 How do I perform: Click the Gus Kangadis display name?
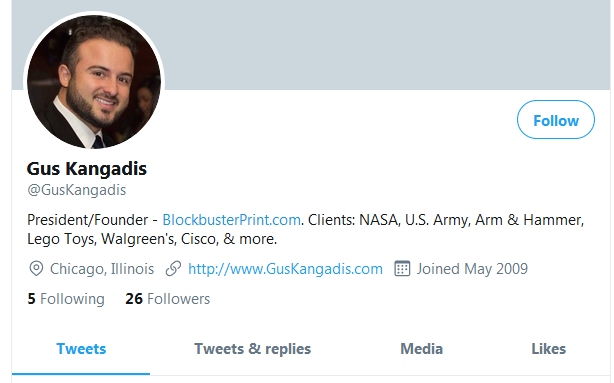[87, 169]
